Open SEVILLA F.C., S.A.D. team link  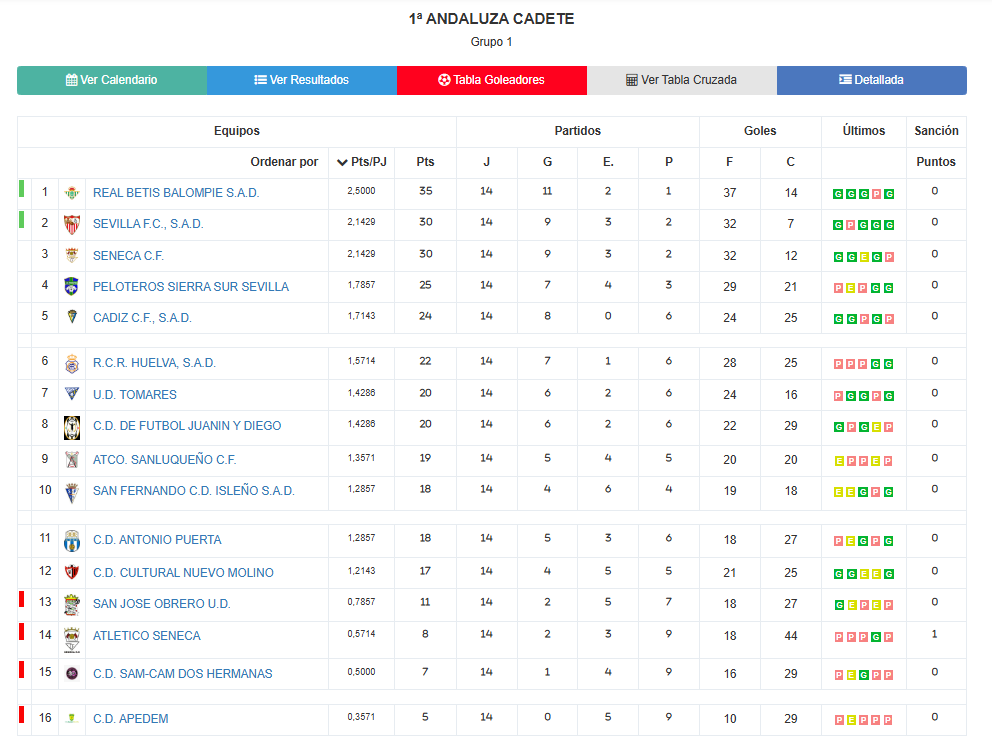coord(148,224)
